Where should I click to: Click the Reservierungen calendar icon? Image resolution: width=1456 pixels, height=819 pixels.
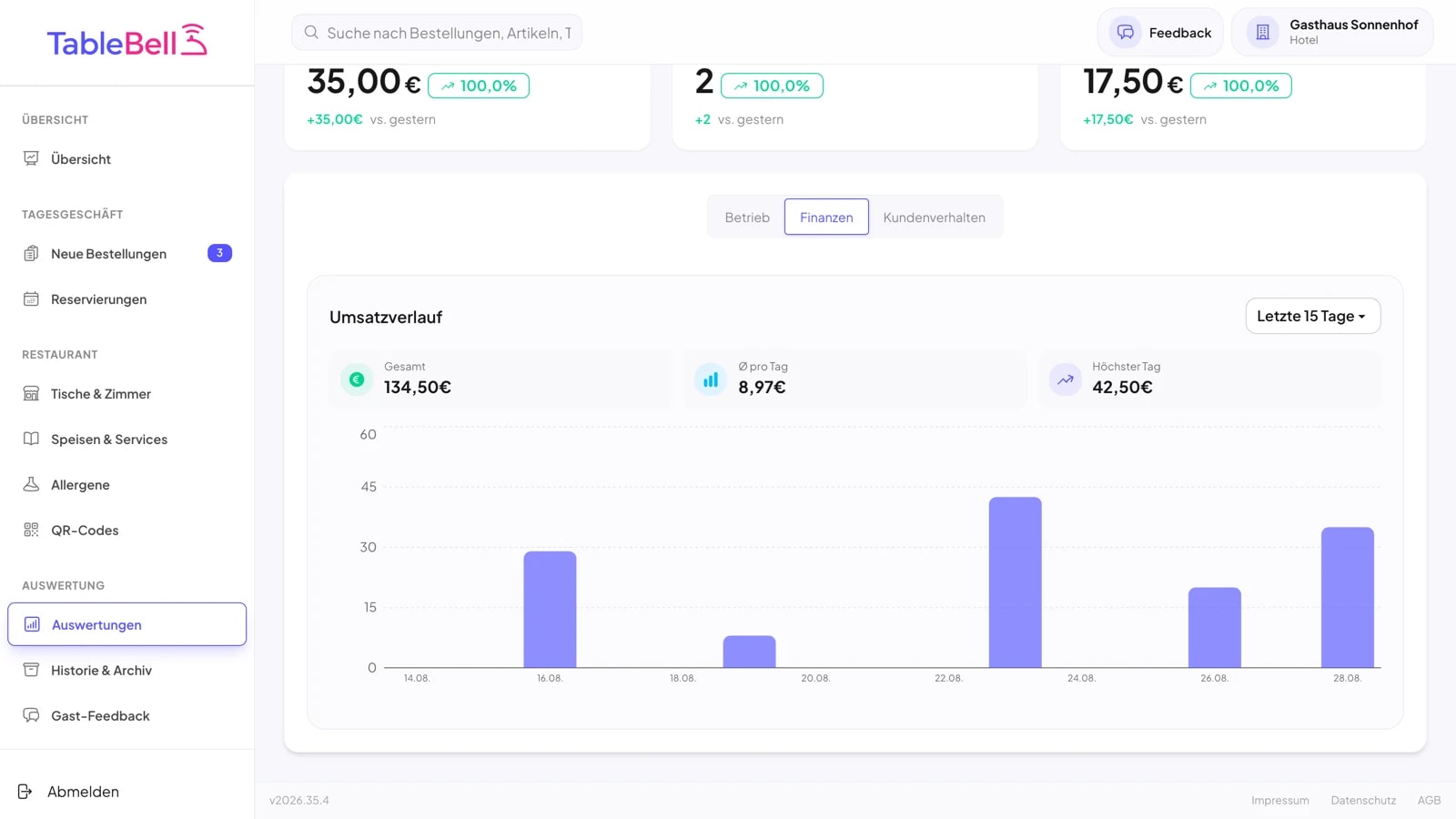pos(31,298)
